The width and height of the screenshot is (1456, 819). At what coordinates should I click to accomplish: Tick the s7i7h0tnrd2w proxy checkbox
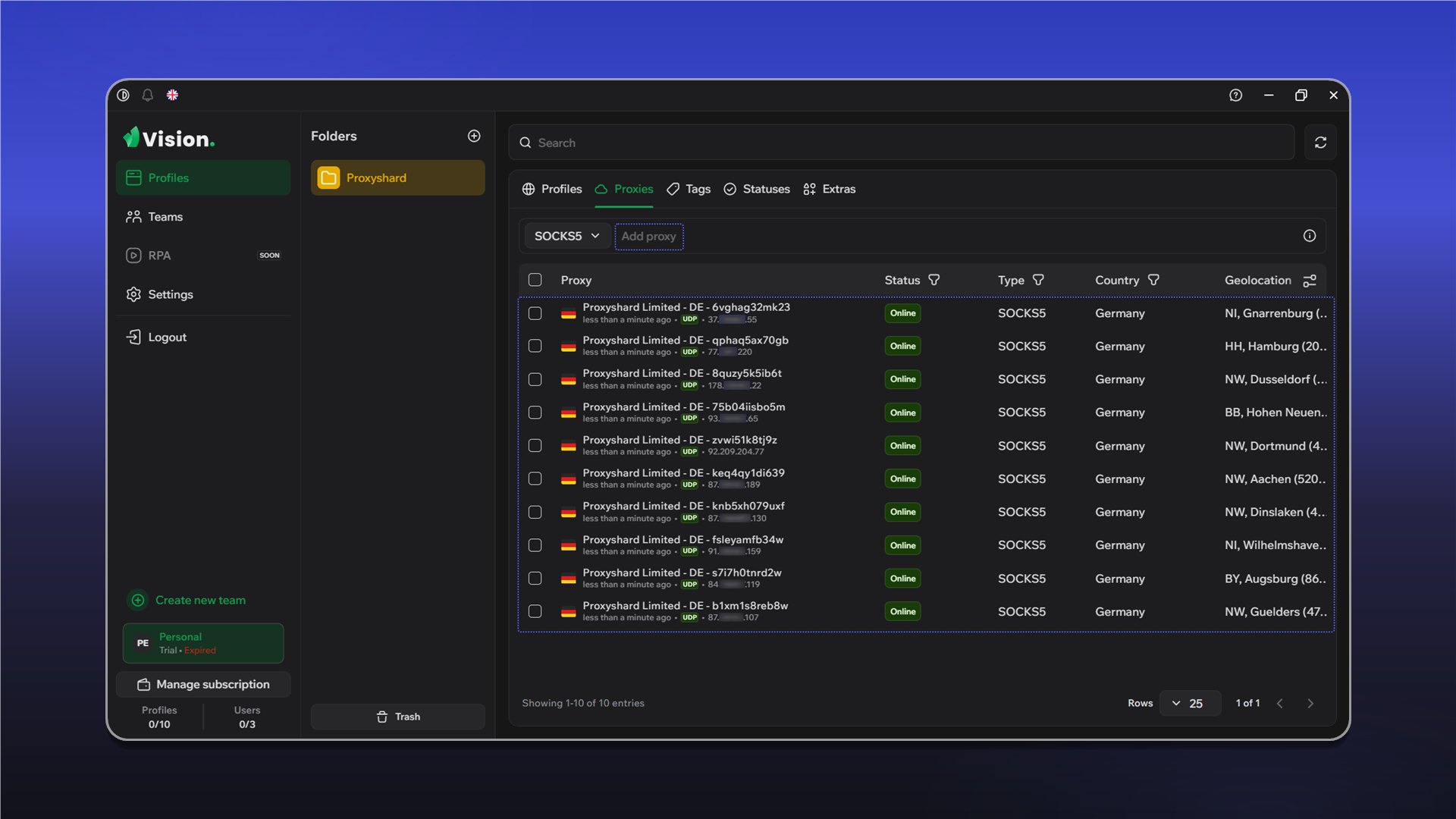pyautogui.click(x=535, y=579)
